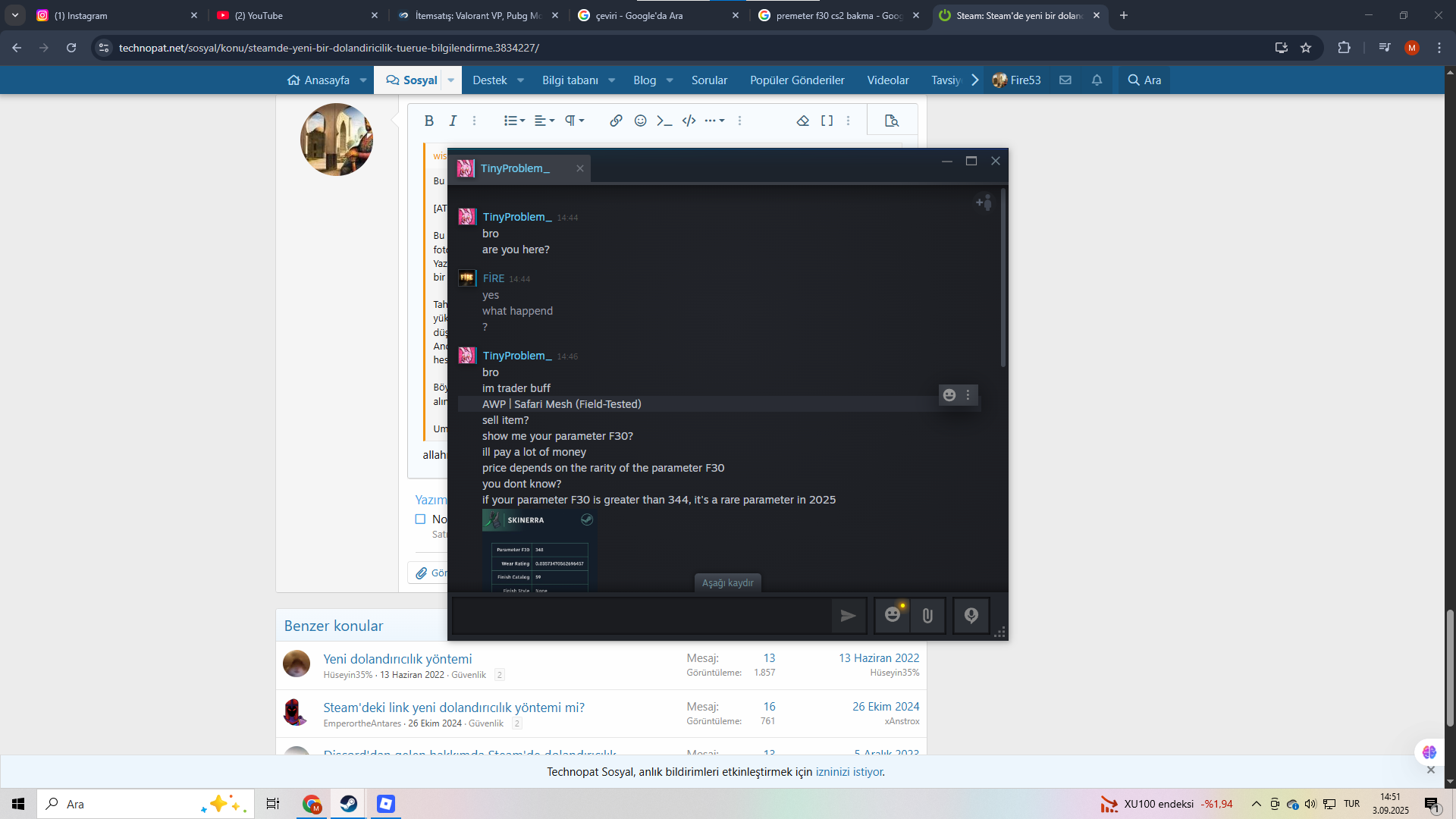
Task: Open the notifications bell icon
Action: 1097,80
